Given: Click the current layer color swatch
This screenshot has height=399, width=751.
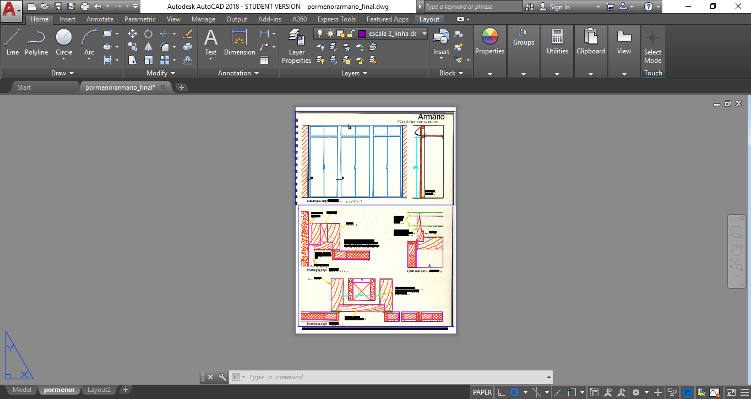Looking at the screenshot, I should tap(362, 34).
